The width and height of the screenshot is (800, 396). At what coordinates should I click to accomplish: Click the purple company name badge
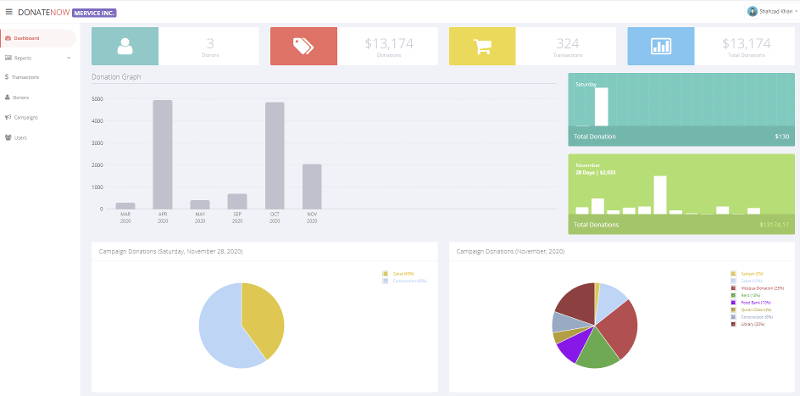(94, 12)
